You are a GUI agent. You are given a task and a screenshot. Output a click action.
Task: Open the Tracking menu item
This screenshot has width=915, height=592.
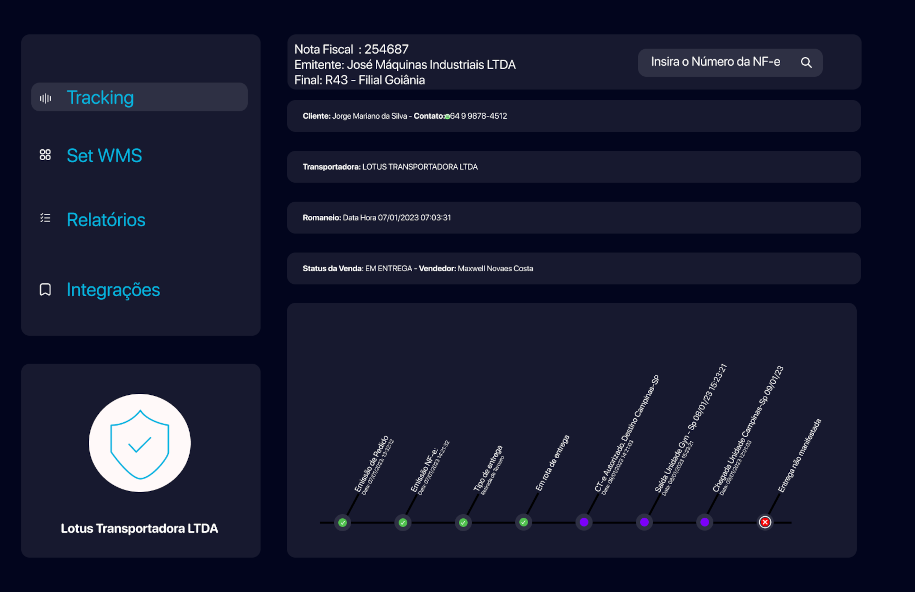[100, 98]
